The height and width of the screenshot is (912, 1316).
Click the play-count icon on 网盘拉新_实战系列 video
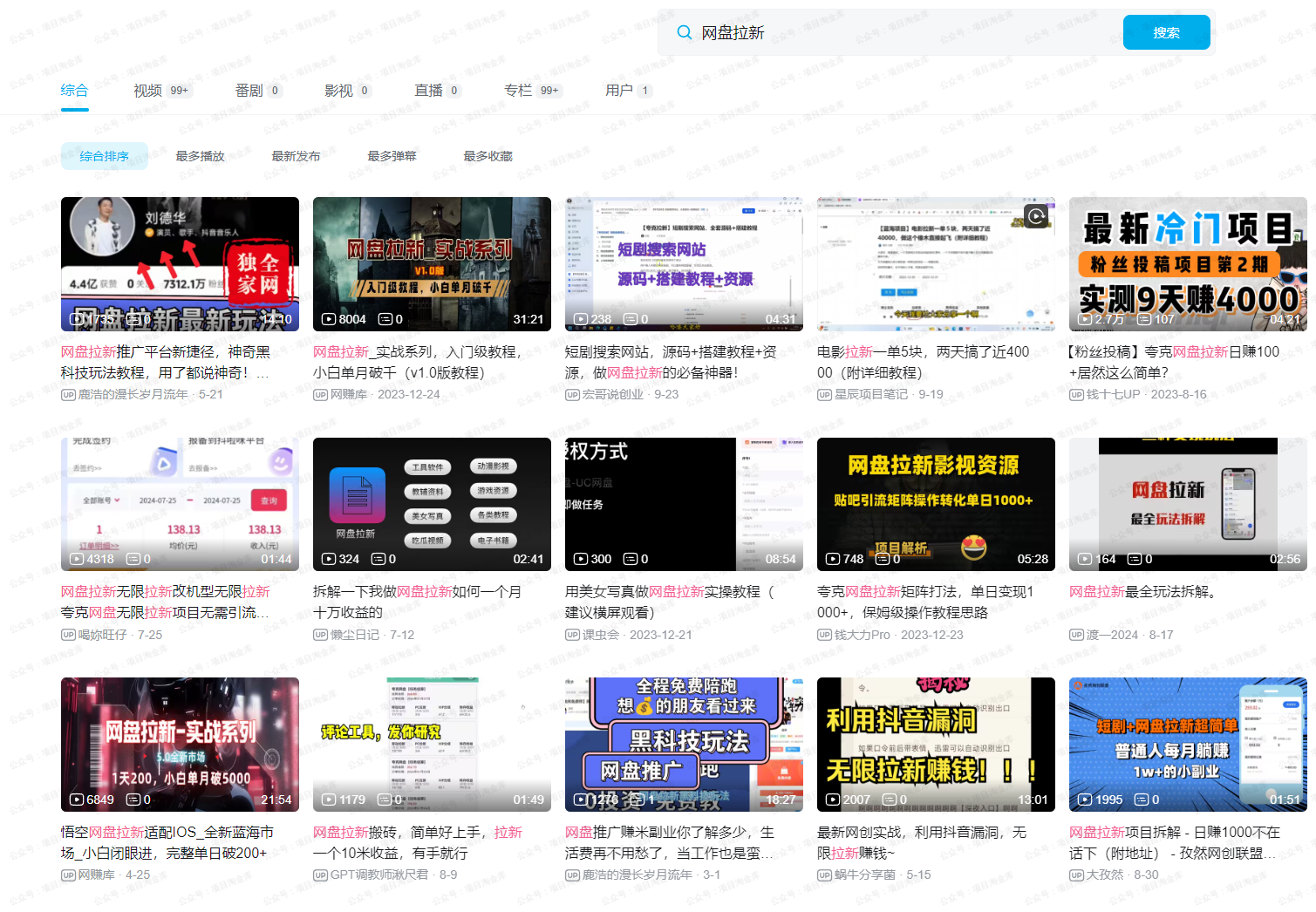pyautogui.click(x=328, y=319)
